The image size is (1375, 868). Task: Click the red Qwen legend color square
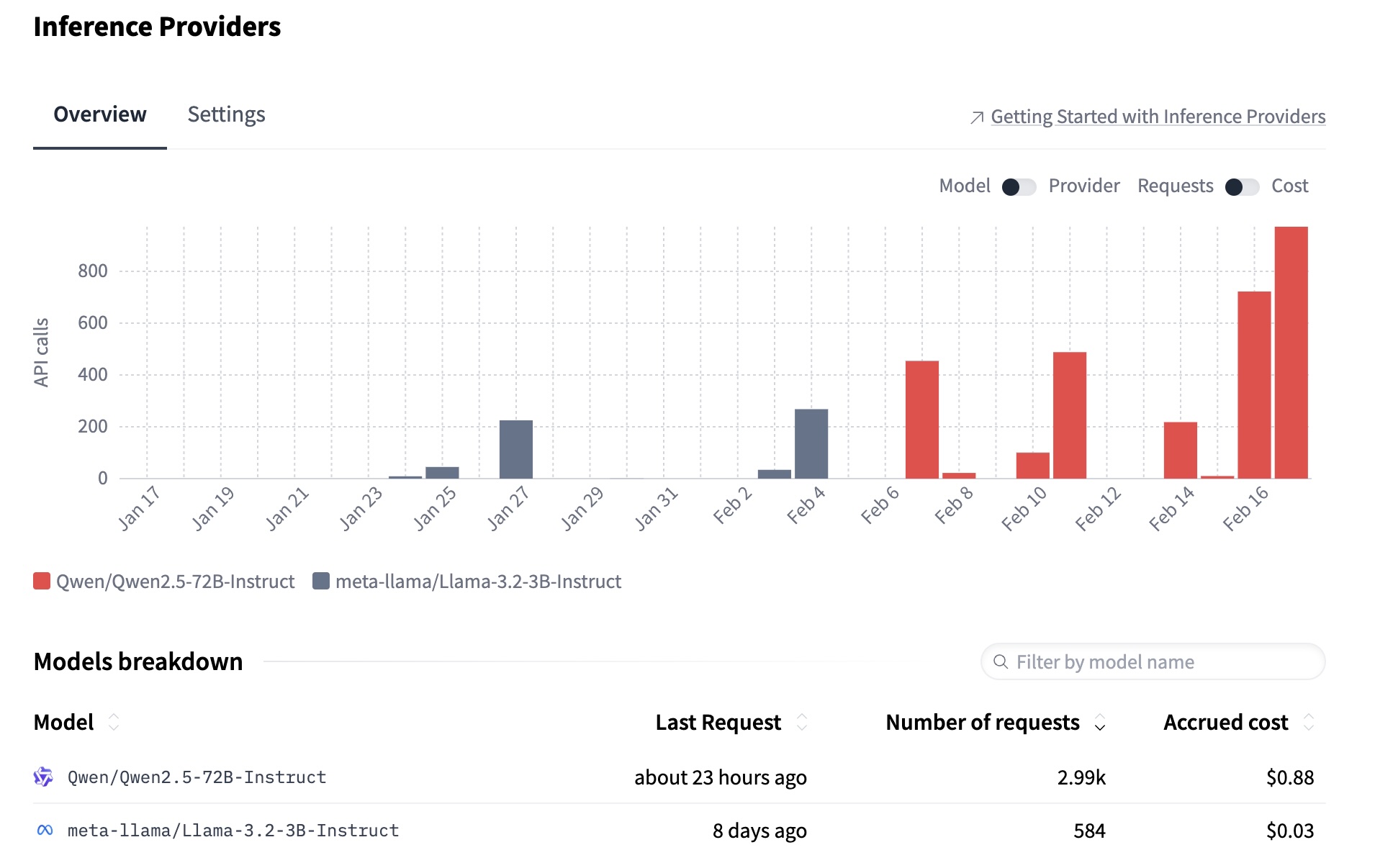tap(42, 582)
